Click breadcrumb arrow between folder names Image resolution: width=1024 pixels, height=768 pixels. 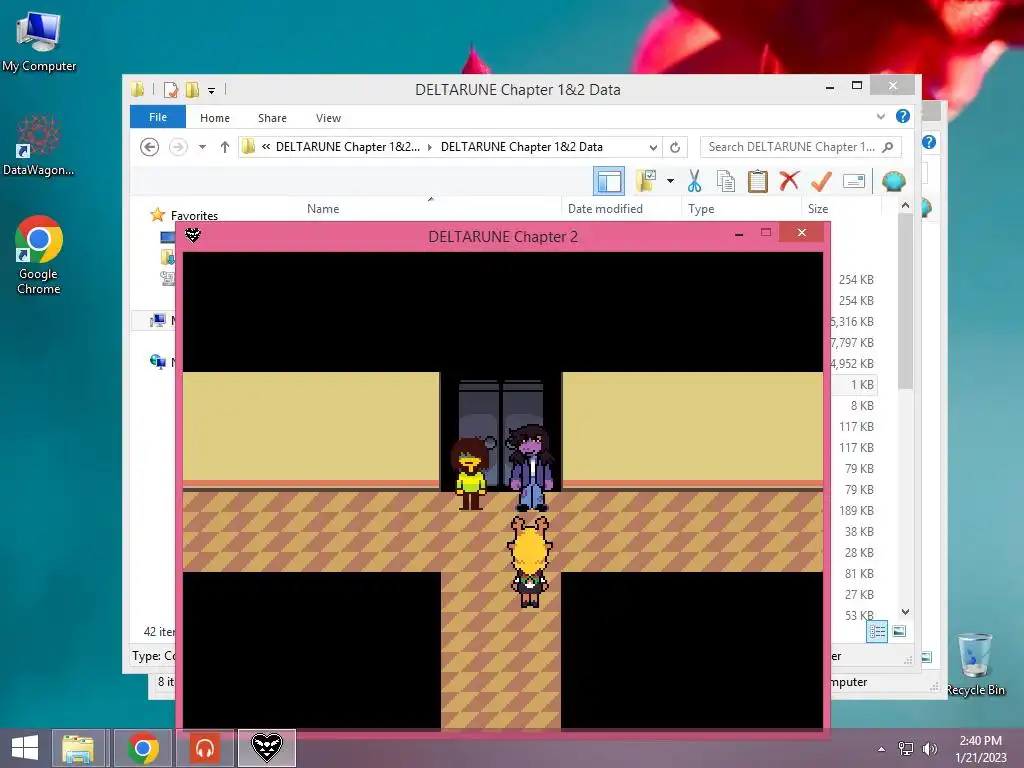(430, 147)
